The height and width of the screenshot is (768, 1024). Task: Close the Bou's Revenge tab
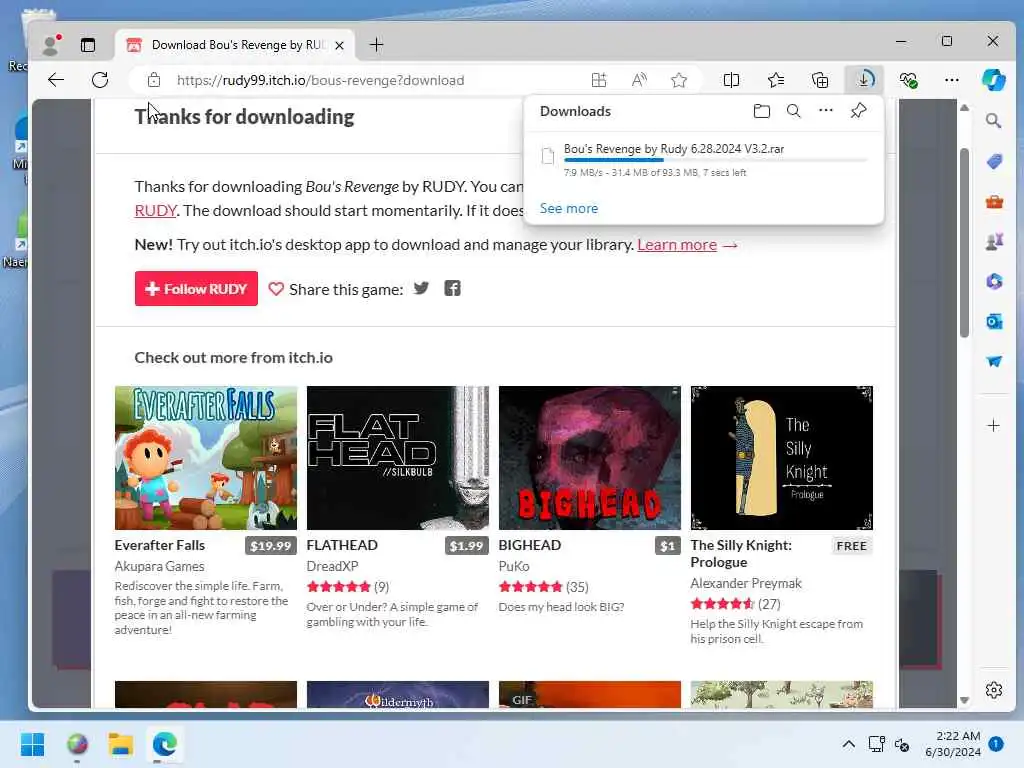point(339,45)
